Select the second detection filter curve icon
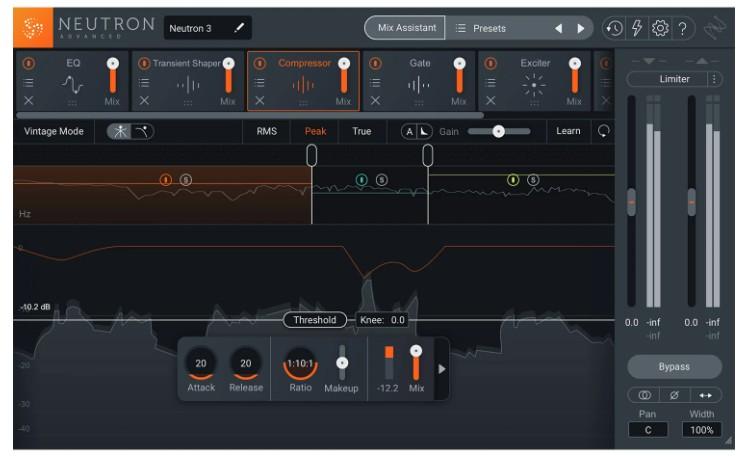 142,131
